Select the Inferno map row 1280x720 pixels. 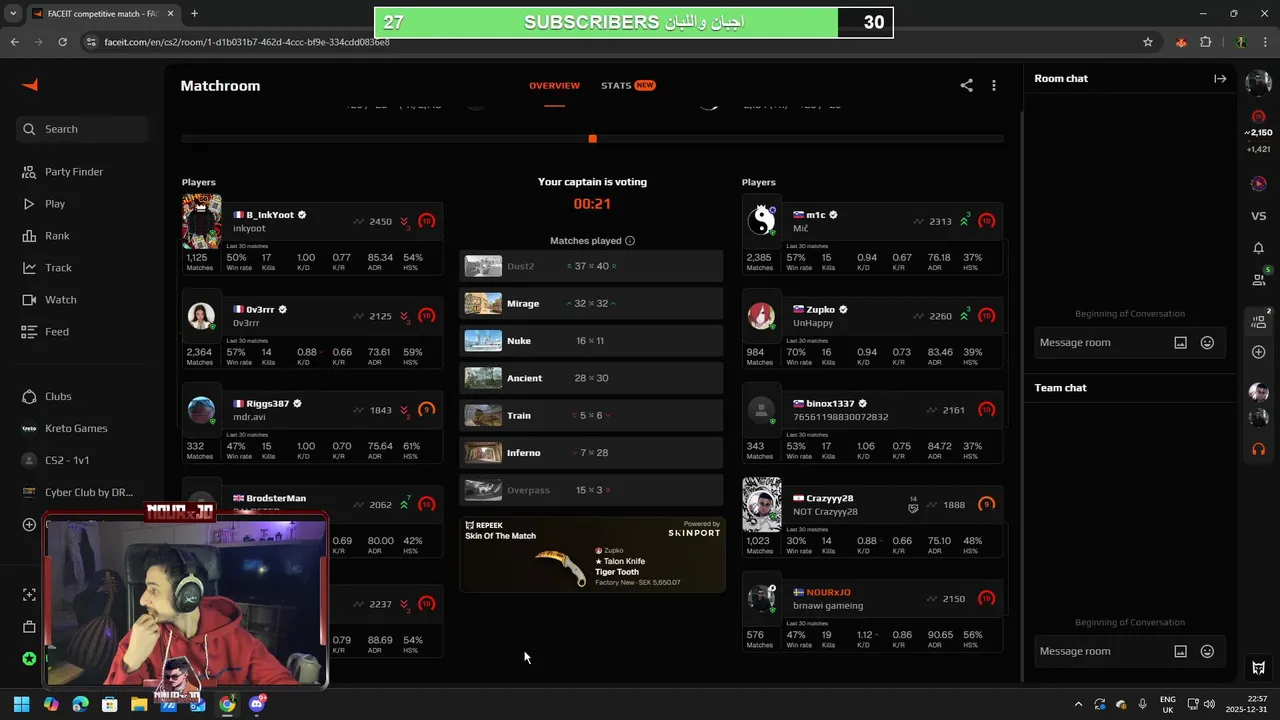coord(591,453)
